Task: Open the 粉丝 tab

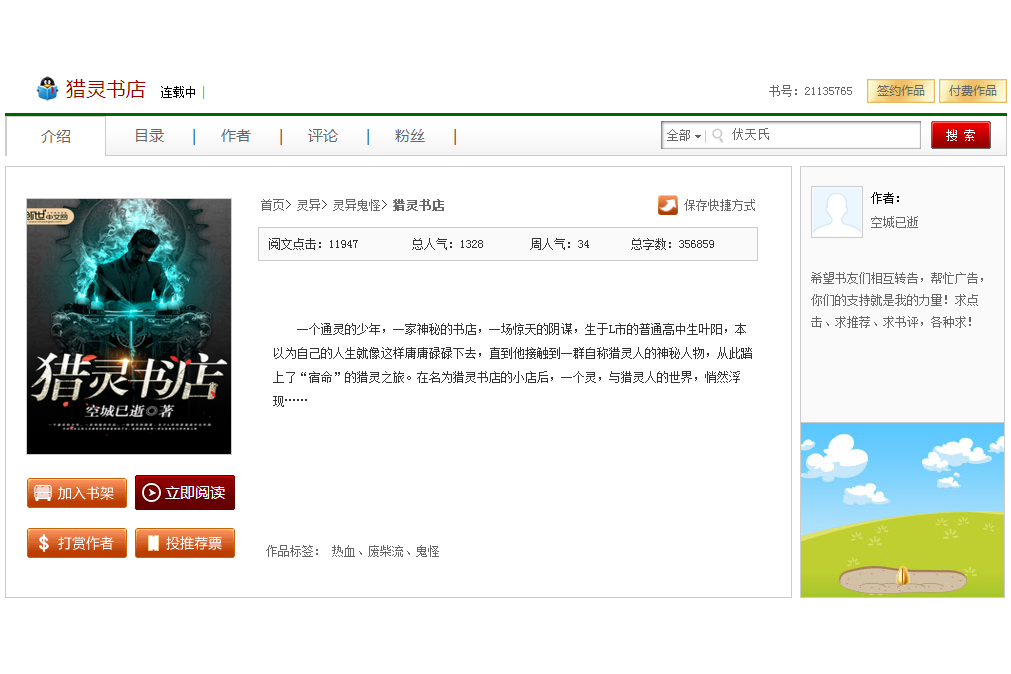Action: pyautogui.click(x=409, y=135)
